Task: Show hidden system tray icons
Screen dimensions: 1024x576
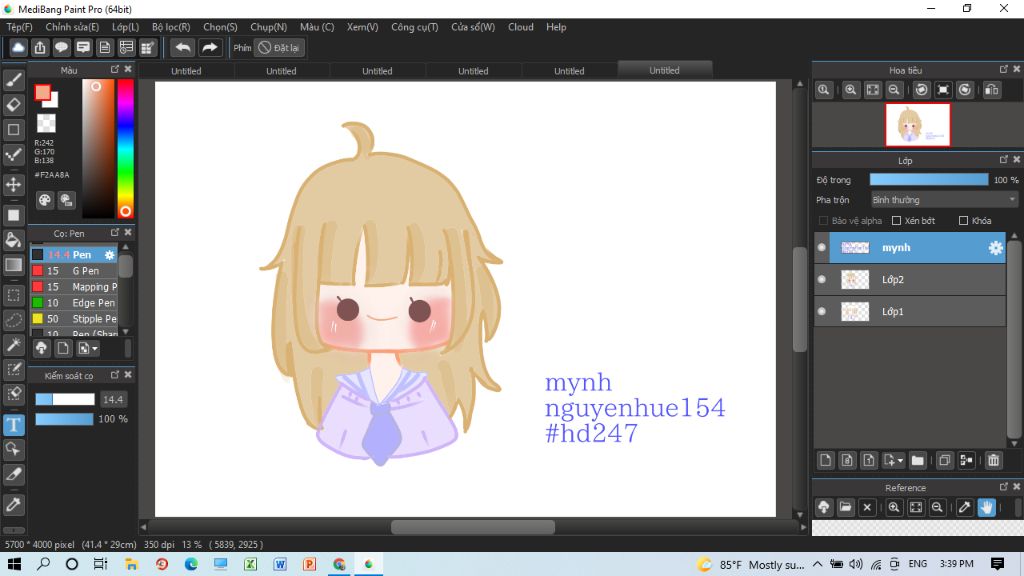Action: (x=818, y=564)
